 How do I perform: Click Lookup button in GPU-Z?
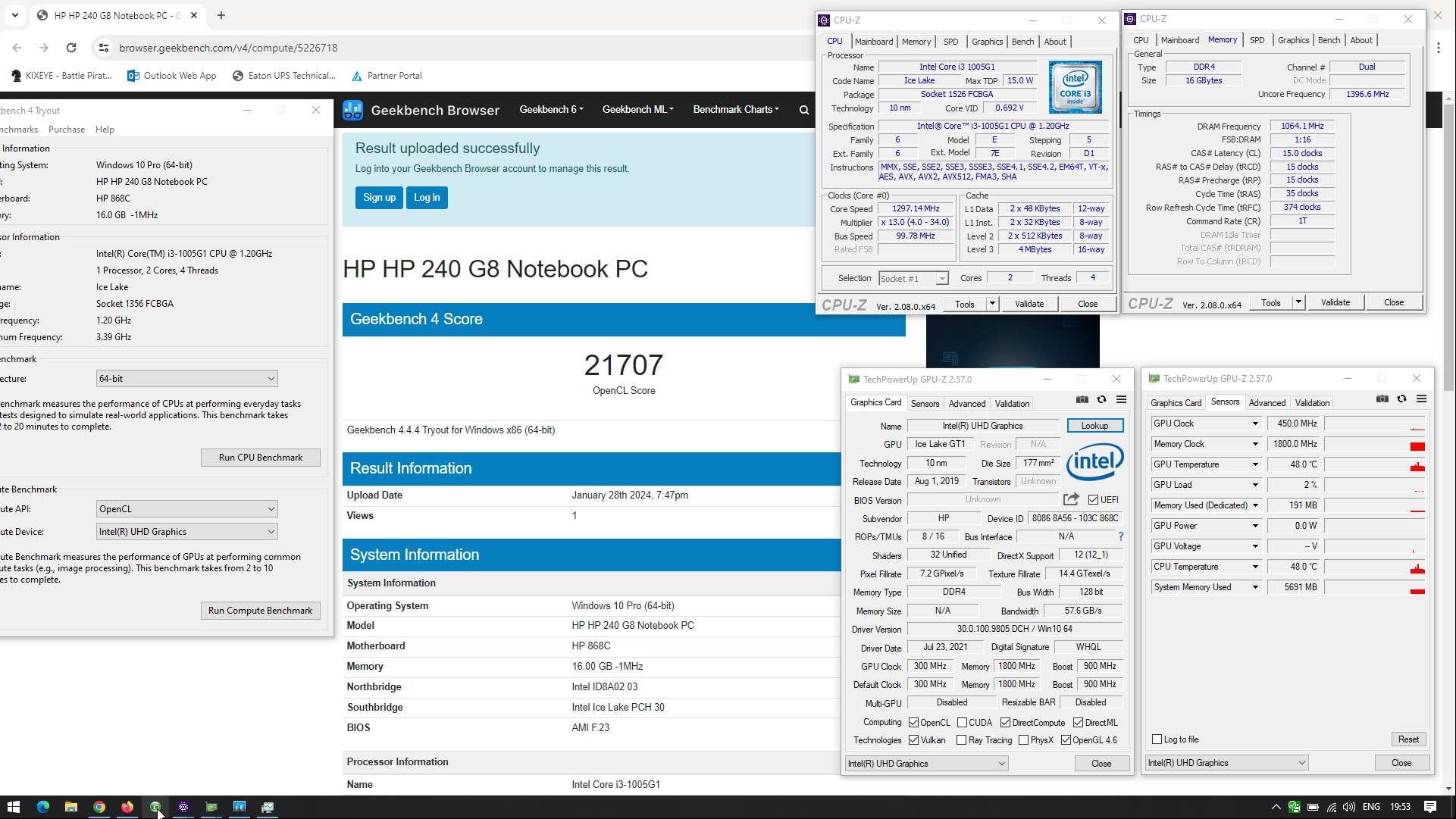pyautogui.click(x=1094, y=426)
